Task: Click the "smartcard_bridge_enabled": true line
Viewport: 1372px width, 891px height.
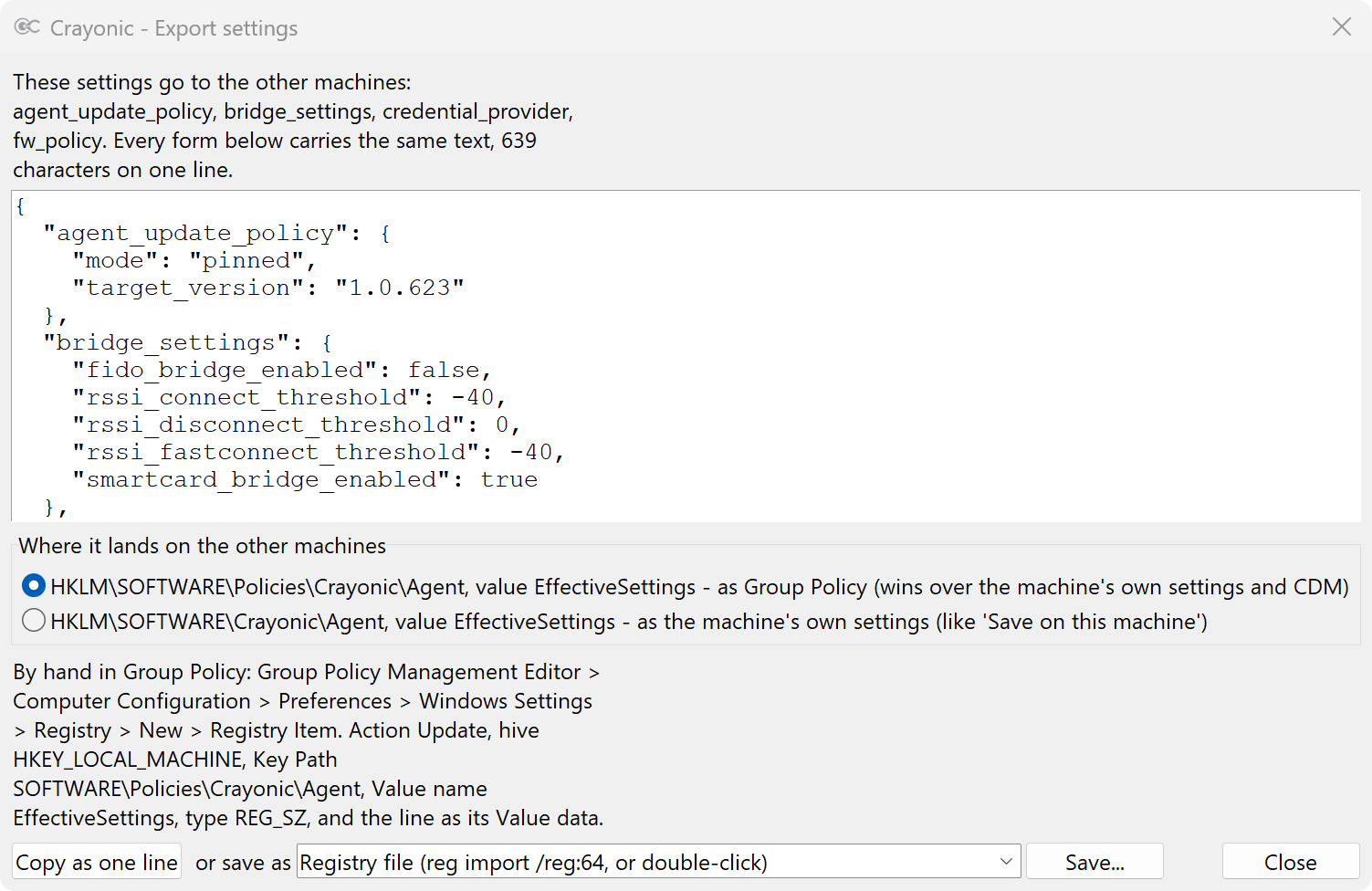Action: (x=305, y=479)
